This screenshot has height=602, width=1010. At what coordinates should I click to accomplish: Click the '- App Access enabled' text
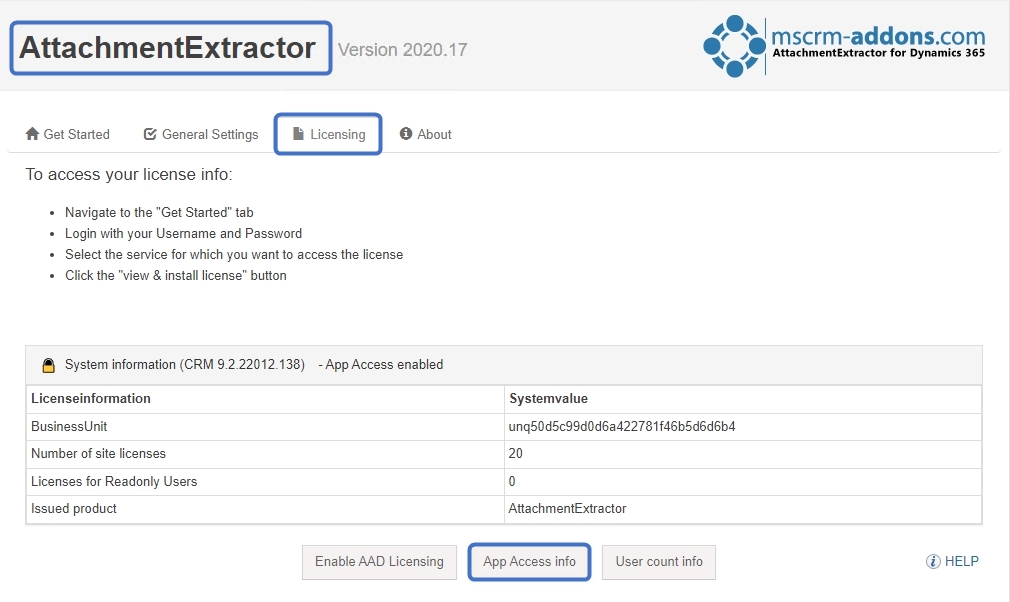pos(381,364)
